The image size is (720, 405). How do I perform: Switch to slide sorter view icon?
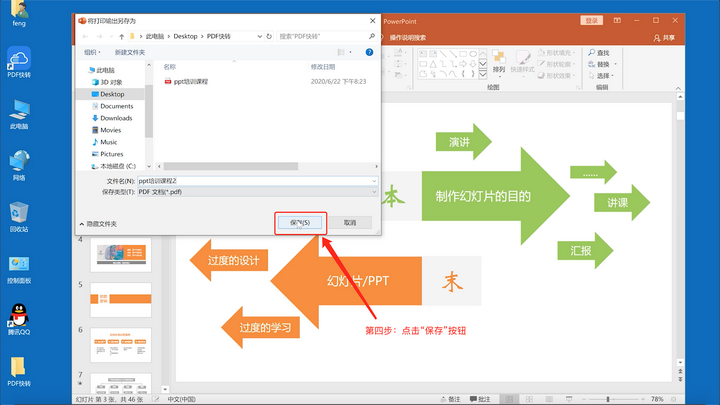pos(529,399)
